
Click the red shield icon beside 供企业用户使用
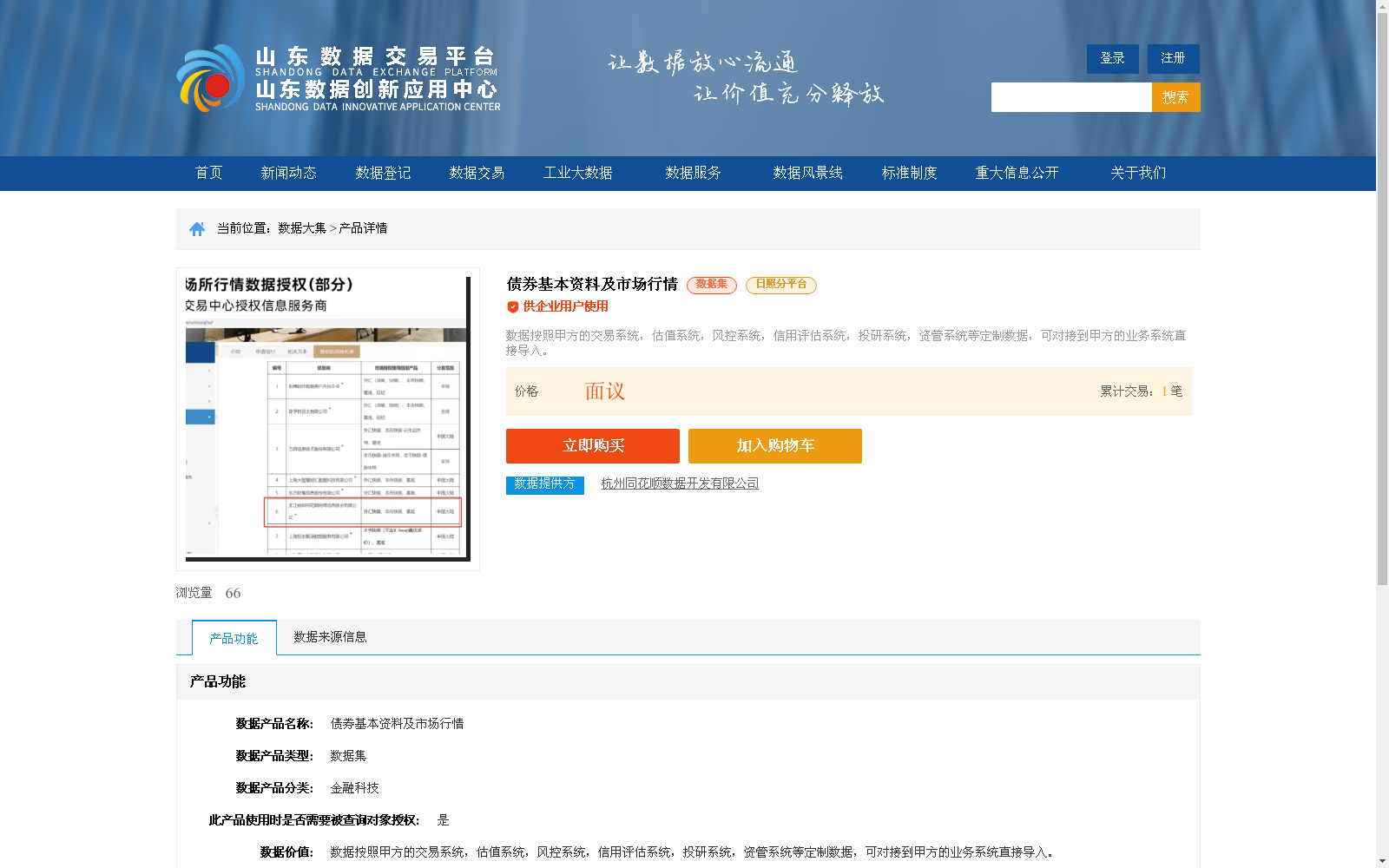(x=513, y=306)
